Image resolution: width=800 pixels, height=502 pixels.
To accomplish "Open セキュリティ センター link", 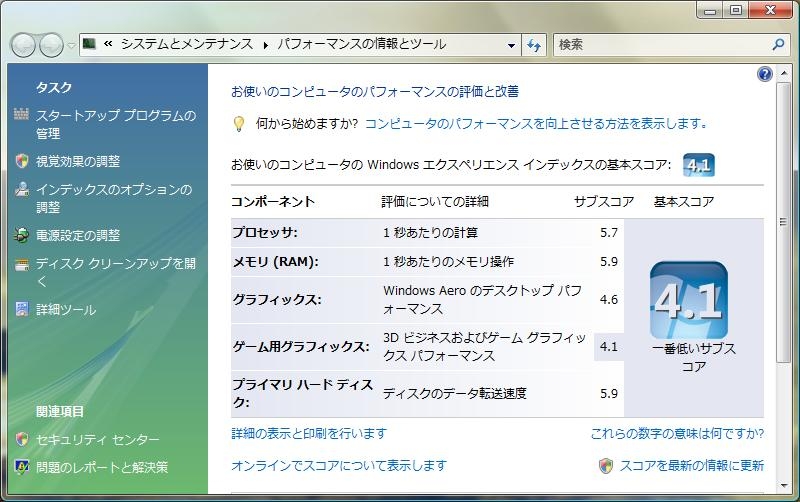I will (x=97, y=439).
